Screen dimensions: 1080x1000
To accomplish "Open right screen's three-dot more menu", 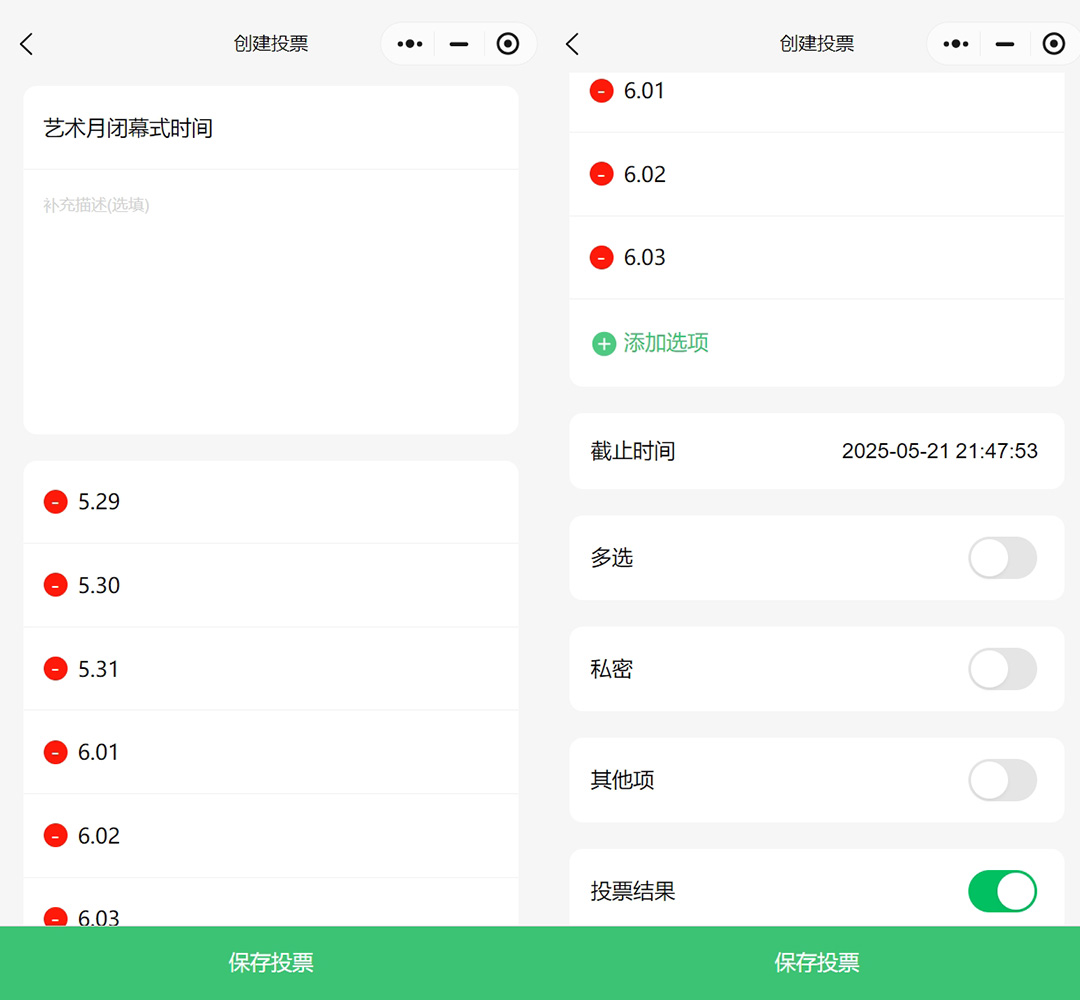I will point(956,44).
